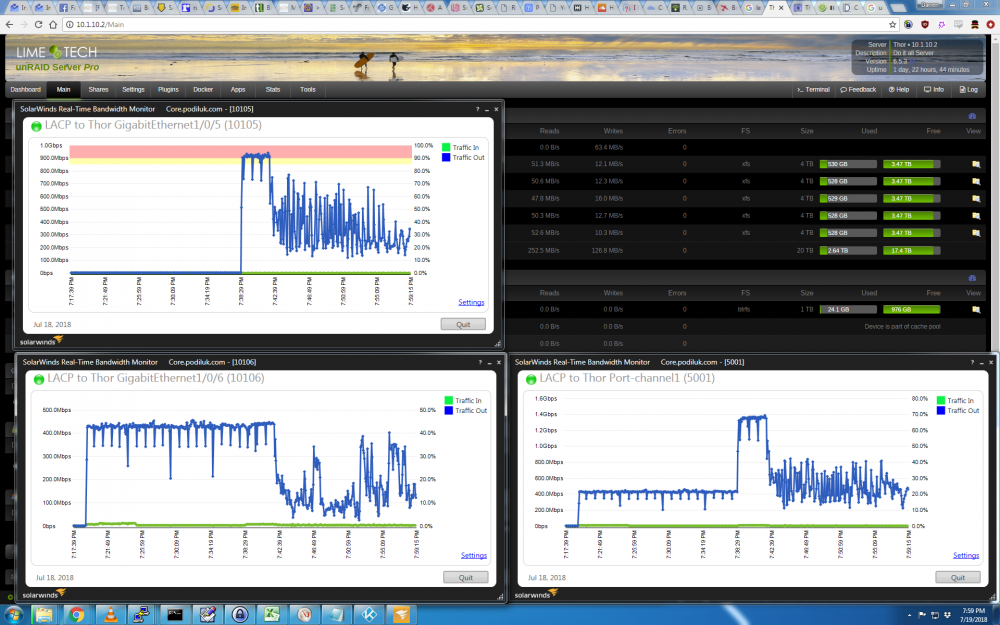Quit the GigabitEthernet1/0/6 bandwidth monitor
1000x625 pixels.
[x=466, y=577]
